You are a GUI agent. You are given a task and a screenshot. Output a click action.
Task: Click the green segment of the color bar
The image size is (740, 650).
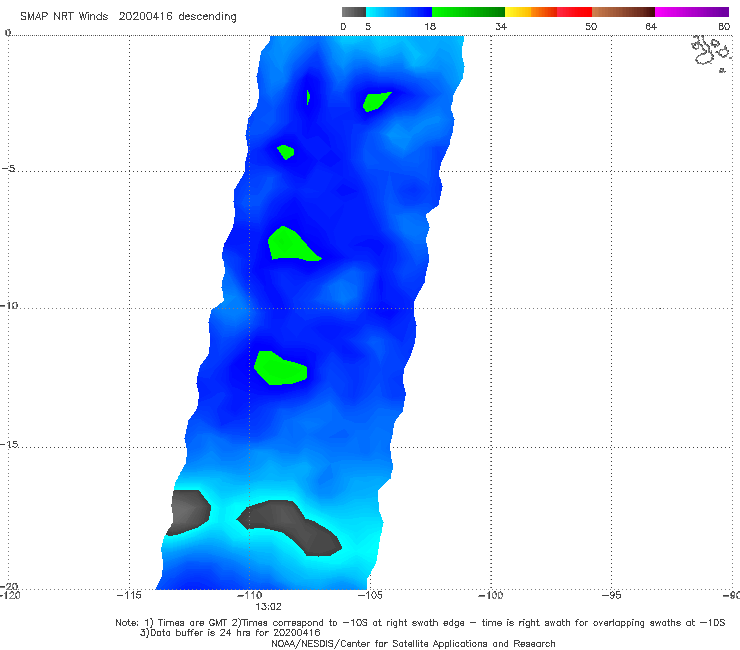coord(468,12)
